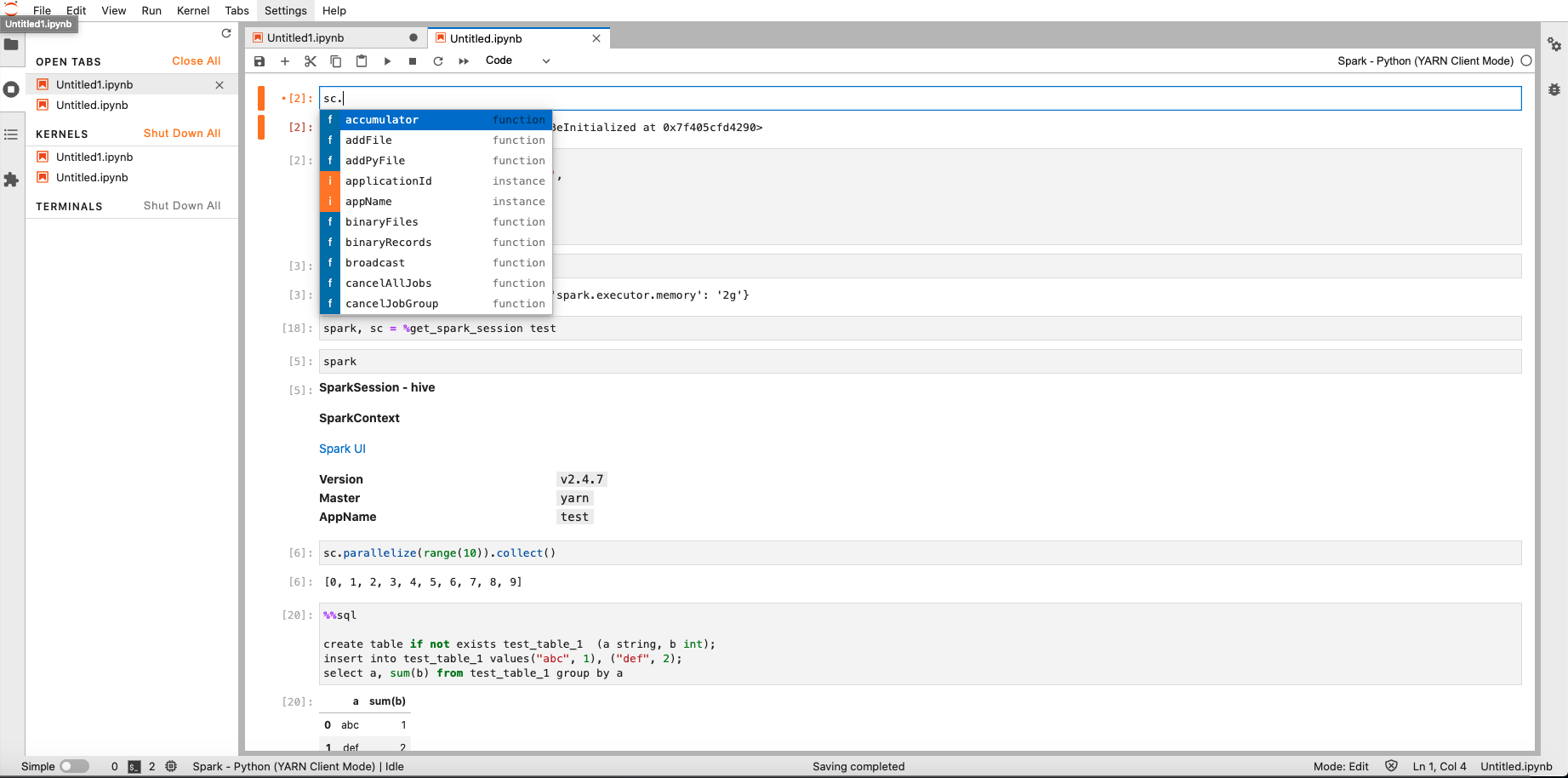Open the extension manager puzzle icon
The height and width of the screenshot is (778, 1568).
click(x=12, y=180)
